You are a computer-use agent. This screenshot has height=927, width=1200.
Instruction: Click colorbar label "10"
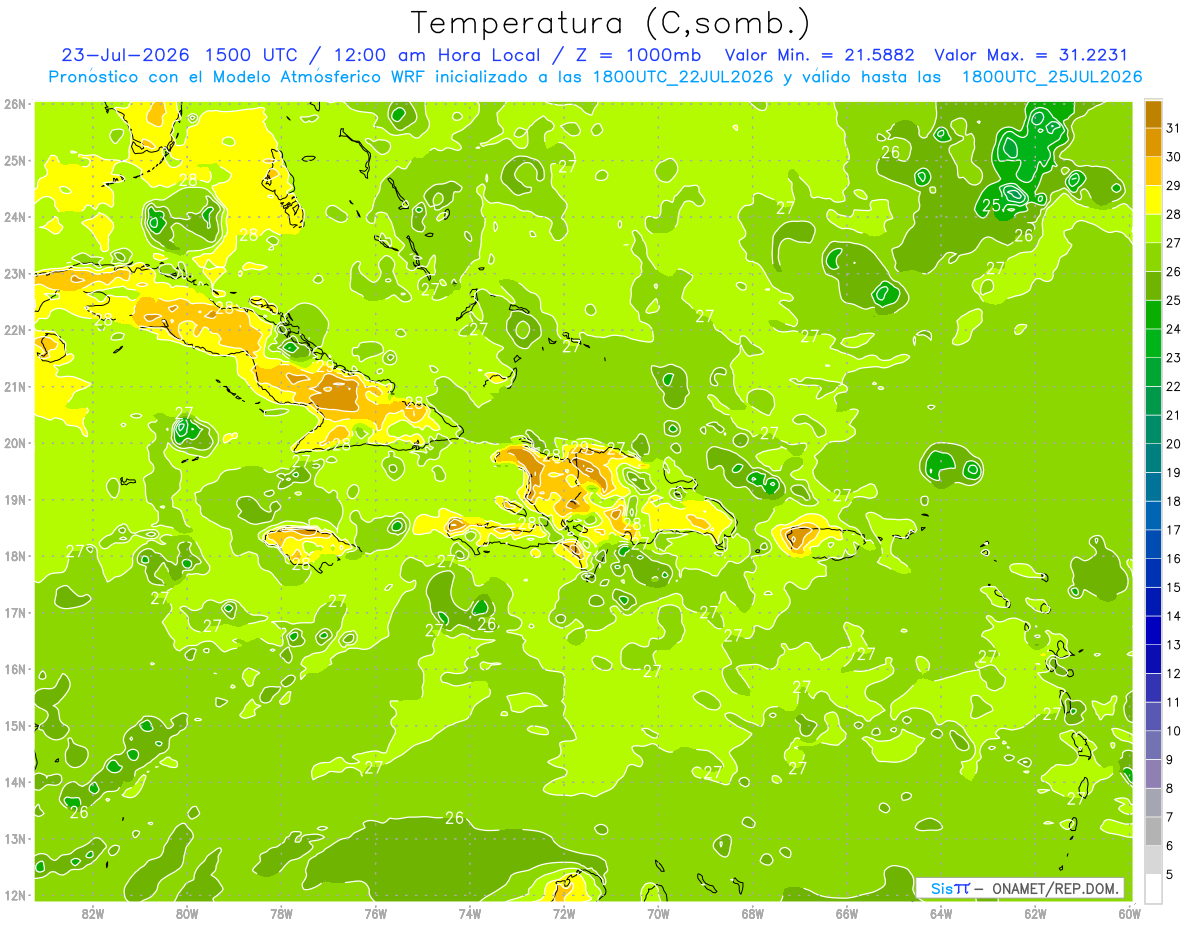[x=1174, y=731]
